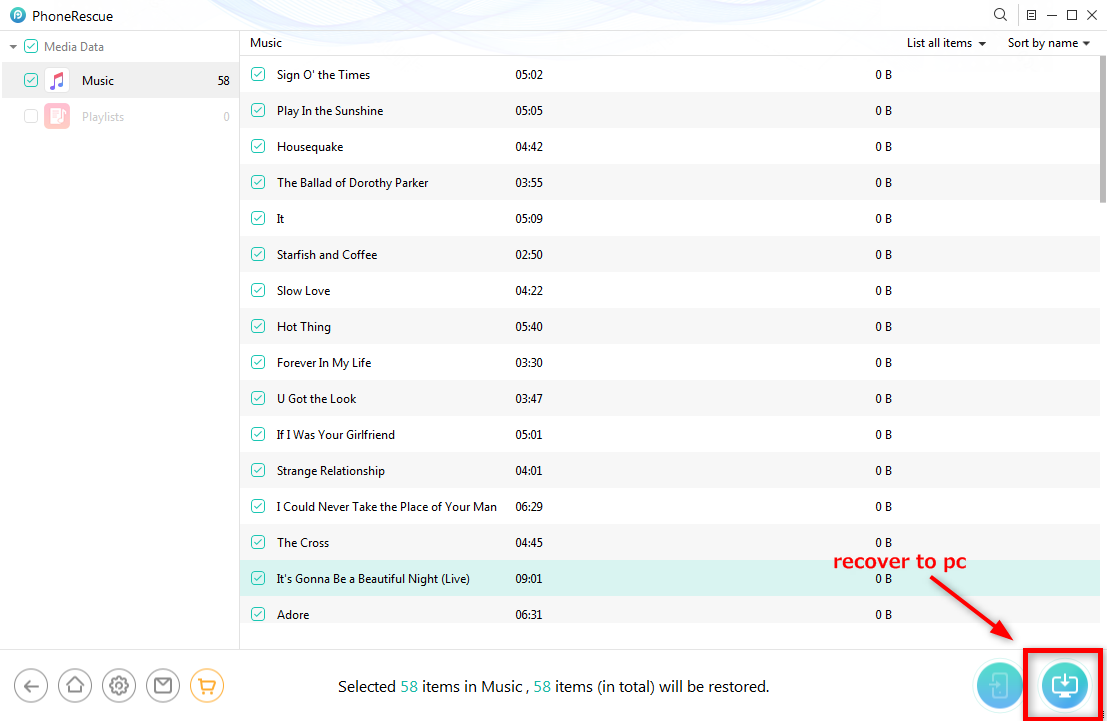Select the Media Data label
Viewport: 1107px width, 721px height.
pos(74,47)
